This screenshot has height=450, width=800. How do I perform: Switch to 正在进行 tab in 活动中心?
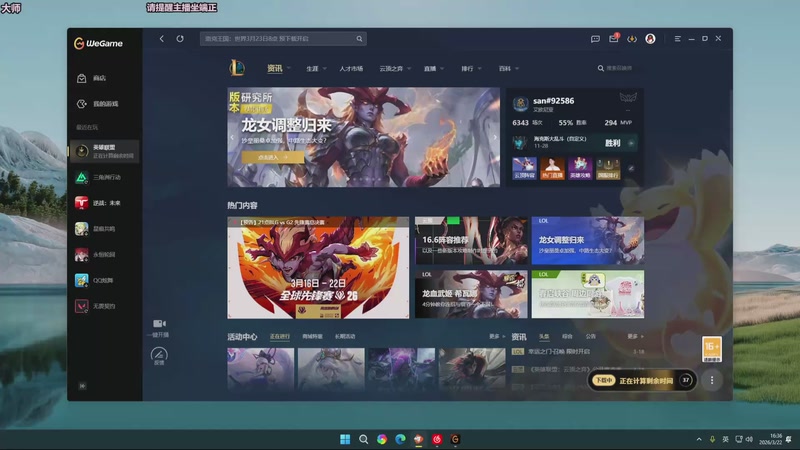click(280, 336)
